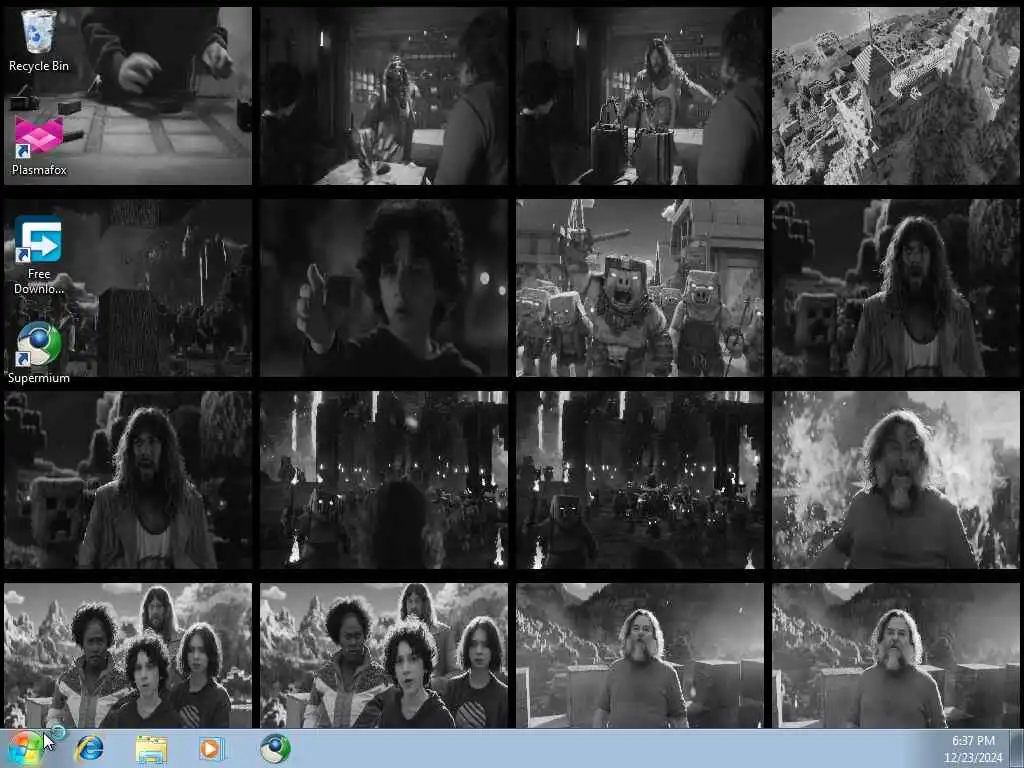The width and height of the screenshot is (1024, 768).
Task: Open the Windows Start menu orb
Action: tap(26, 748)
